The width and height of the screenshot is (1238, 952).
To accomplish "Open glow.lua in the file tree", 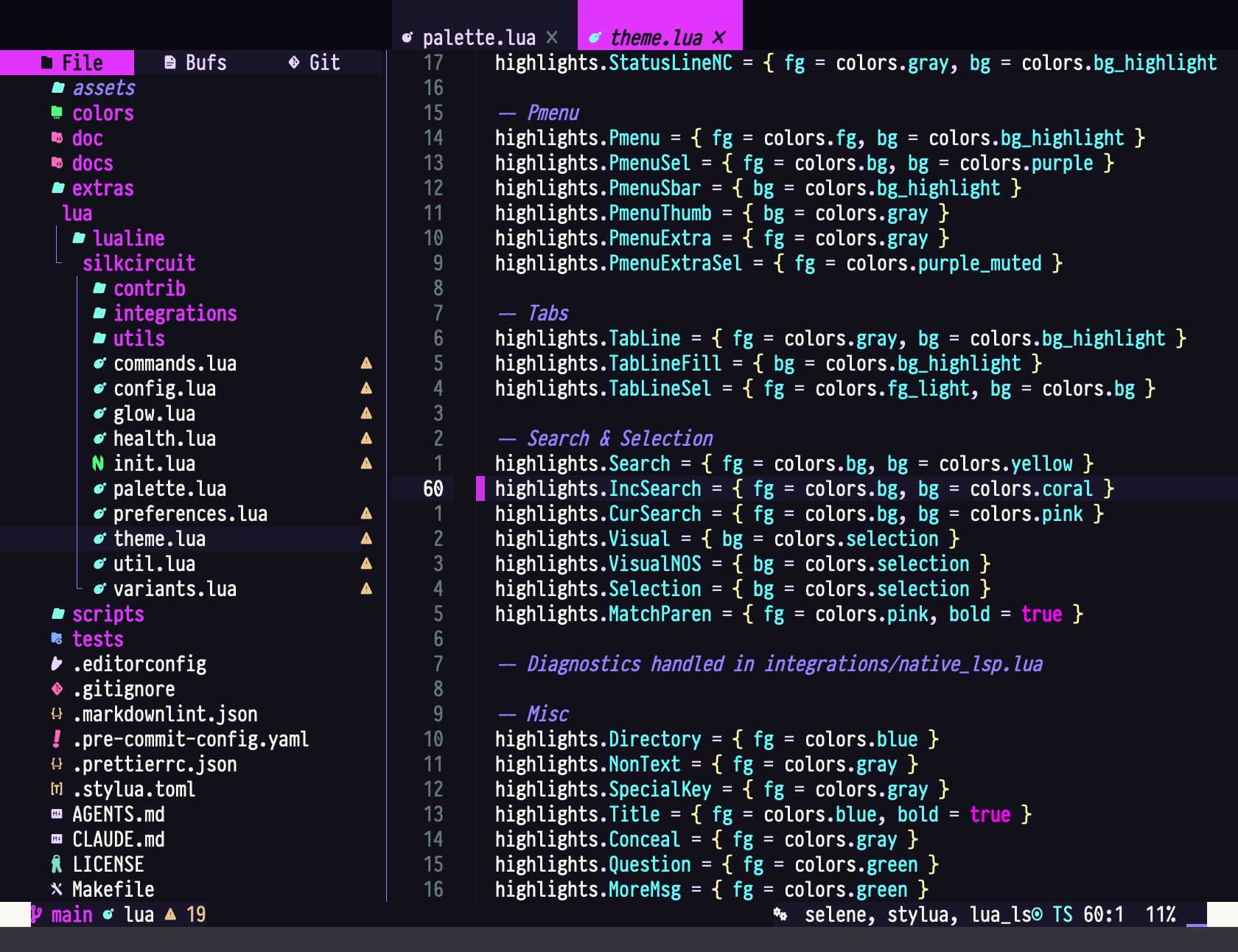I will [x=154, y=413].
